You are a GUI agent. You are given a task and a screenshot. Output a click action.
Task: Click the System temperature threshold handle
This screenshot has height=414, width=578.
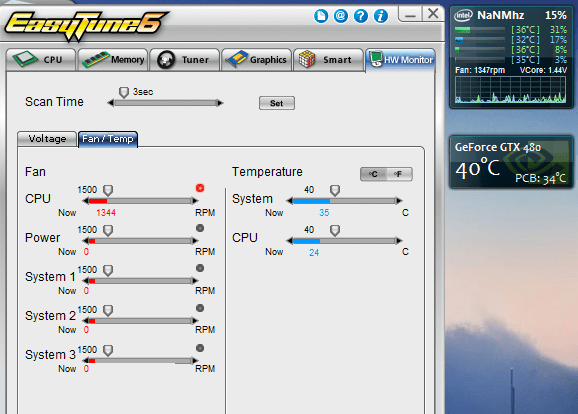[335, 191]
